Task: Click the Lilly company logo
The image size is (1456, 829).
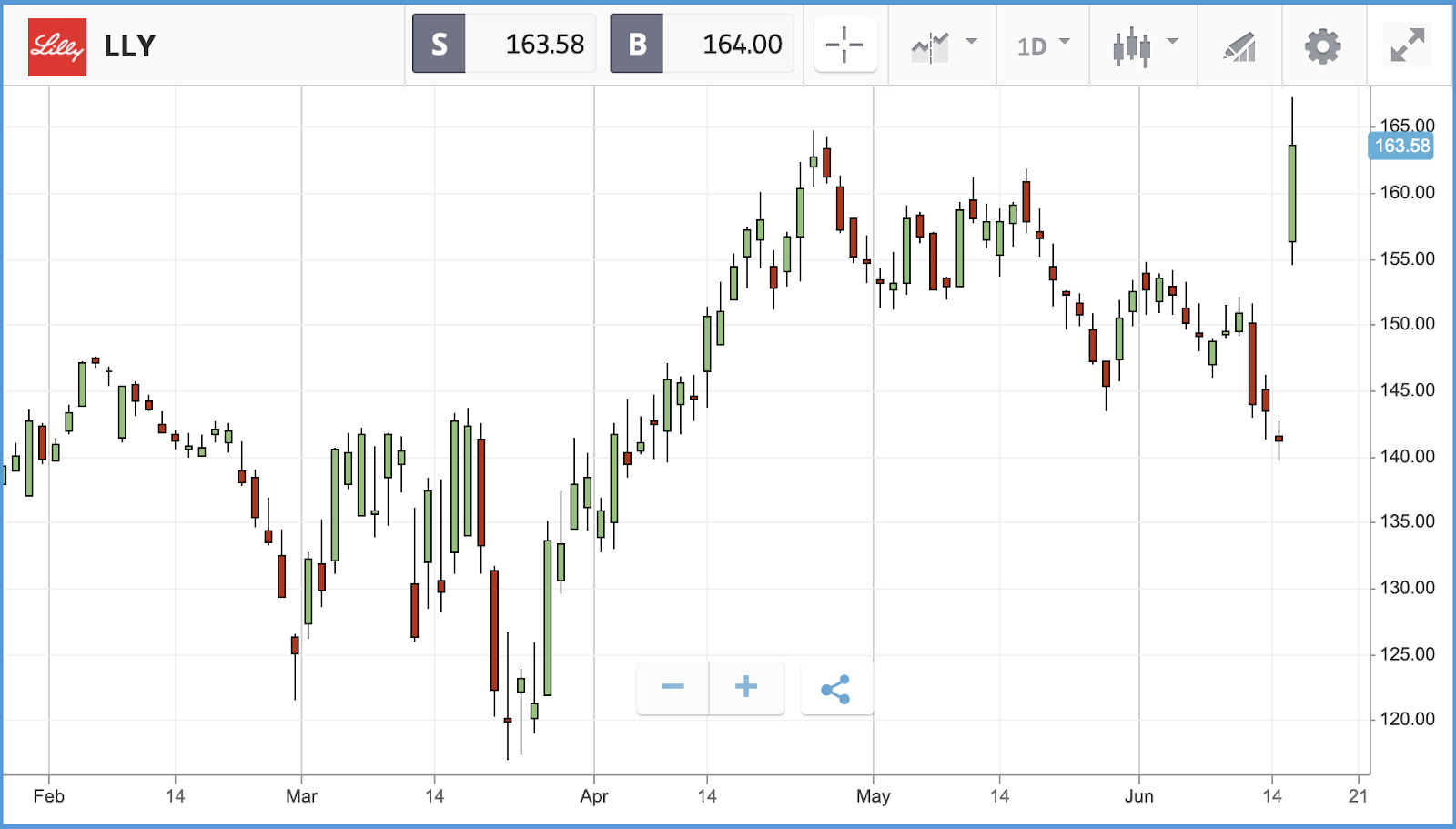Action: 57,46
